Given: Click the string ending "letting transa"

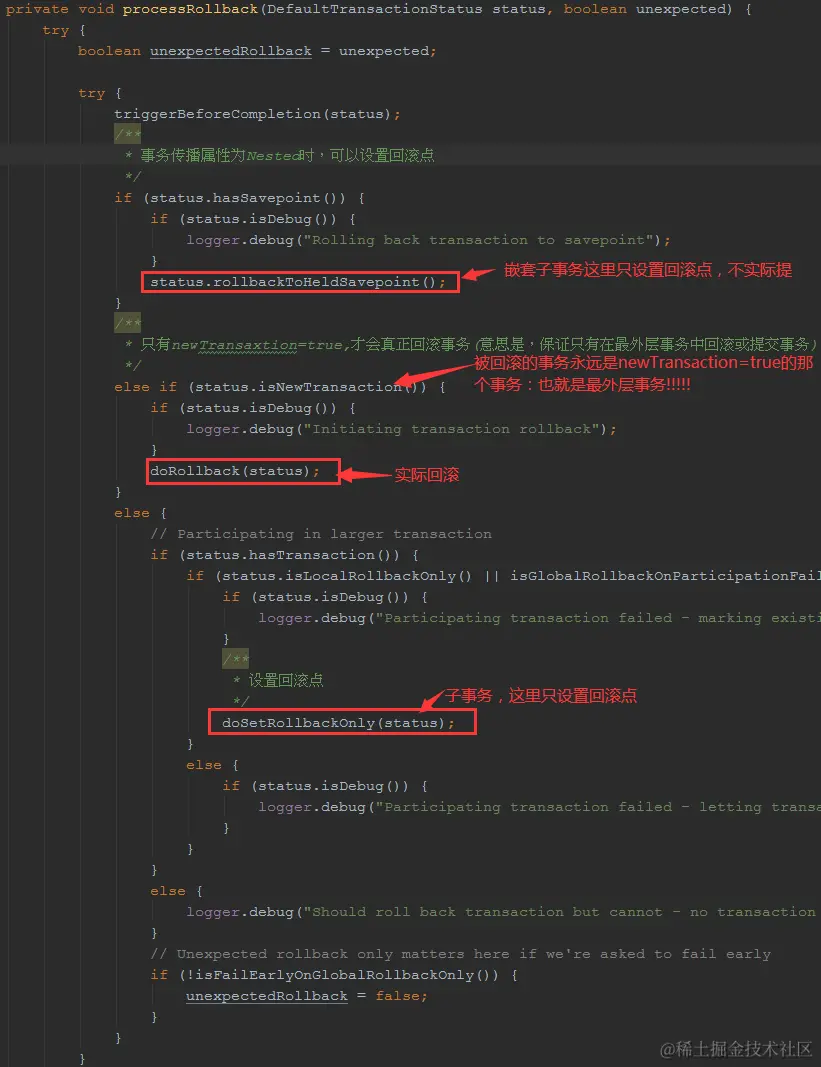Looking at the screenshot, I should click(x=598, y=807).
